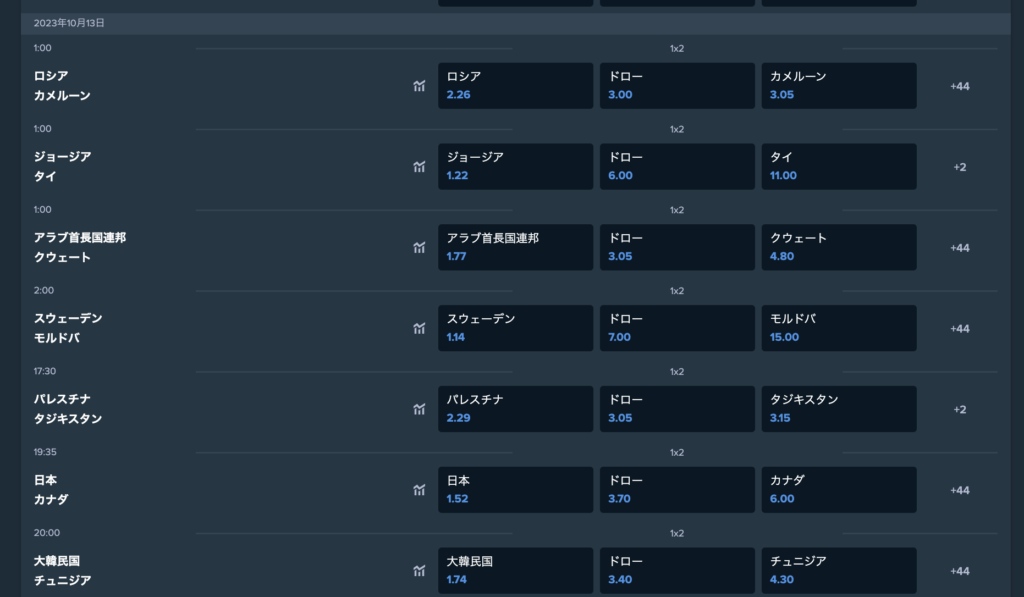Bet on 大韓民国 at 1.74

point(515,570)
